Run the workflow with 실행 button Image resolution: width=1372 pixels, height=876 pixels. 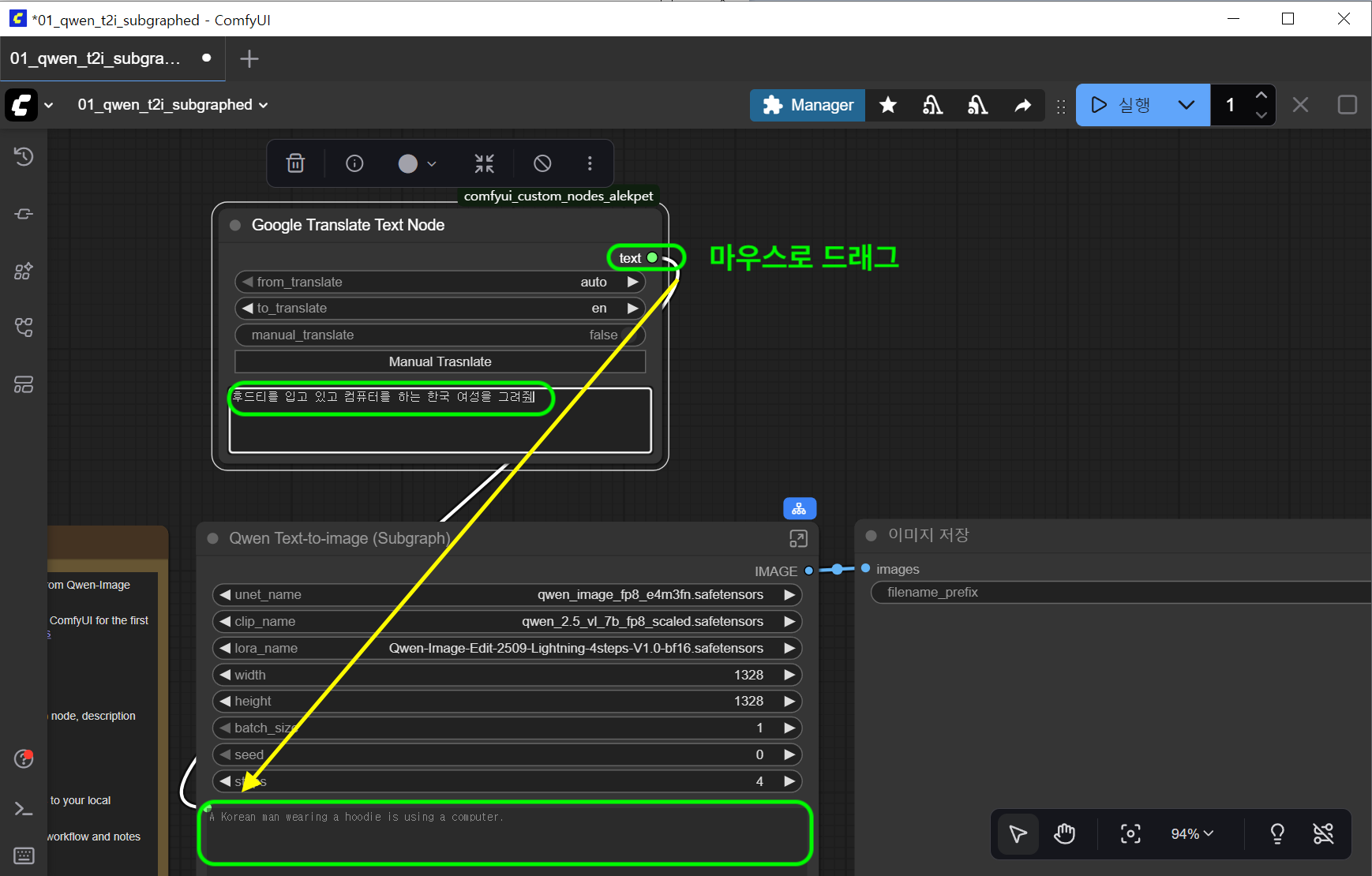1120,105
